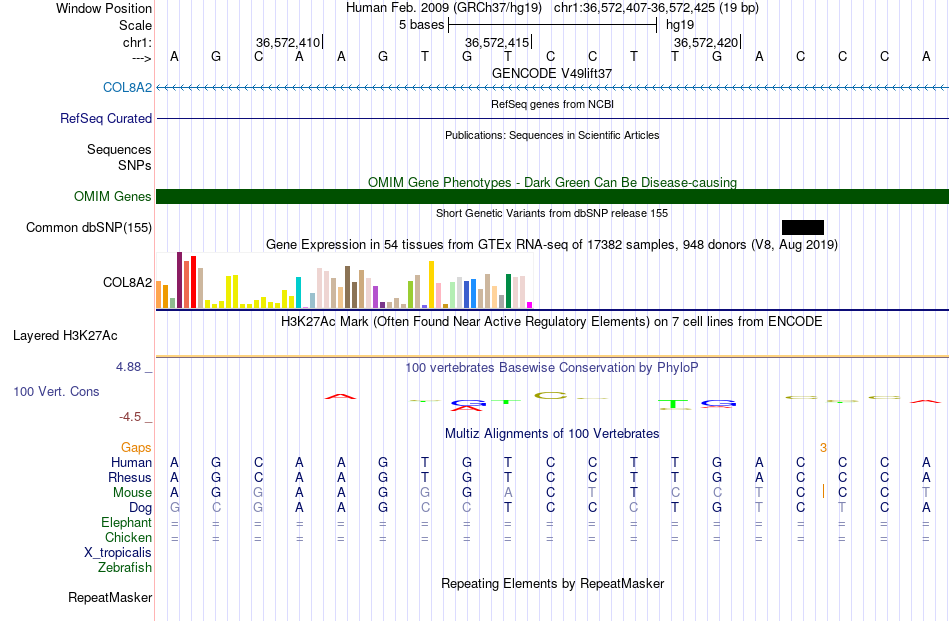This screenshot has height=621, width=950.
Task: Click the -4.5 conservation scale minimum
Action: coord(130,417)
